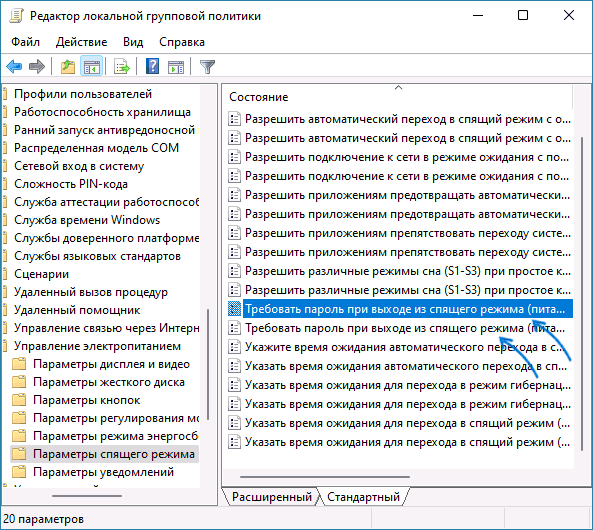Go forward with the gray right arrow
Image resolution: width=593 pixels, height=530 pixels.
tap(37, 67)
